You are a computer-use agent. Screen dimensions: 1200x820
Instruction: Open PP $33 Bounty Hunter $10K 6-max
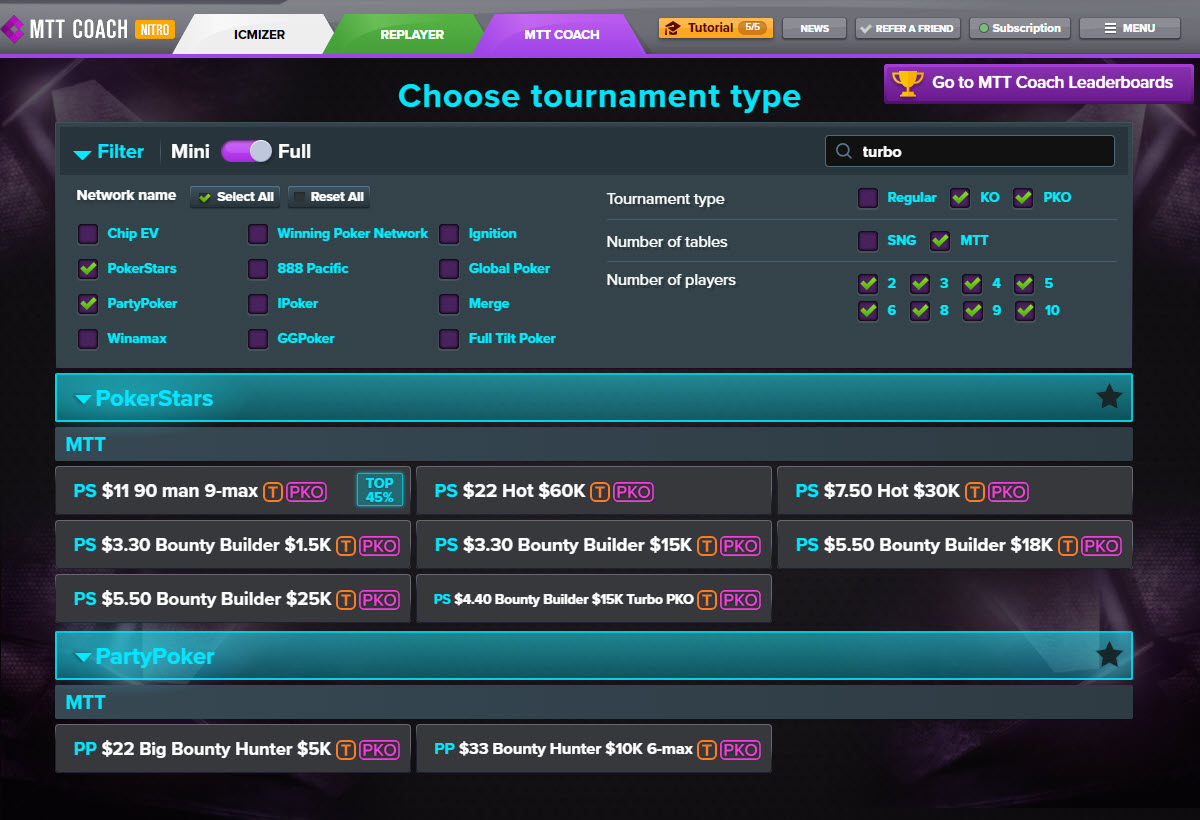[x=593, y=749]
